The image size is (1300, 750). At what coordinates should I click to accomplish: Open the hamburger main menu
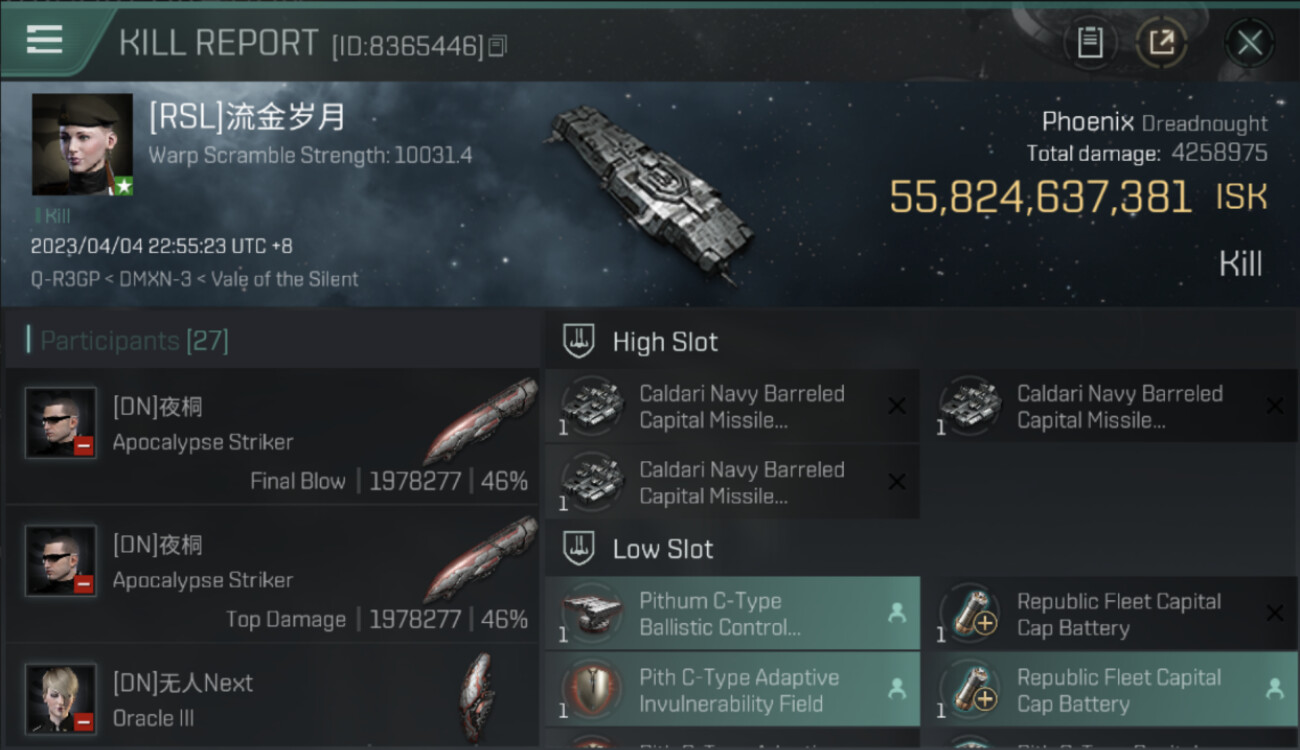tap(45, 41)
